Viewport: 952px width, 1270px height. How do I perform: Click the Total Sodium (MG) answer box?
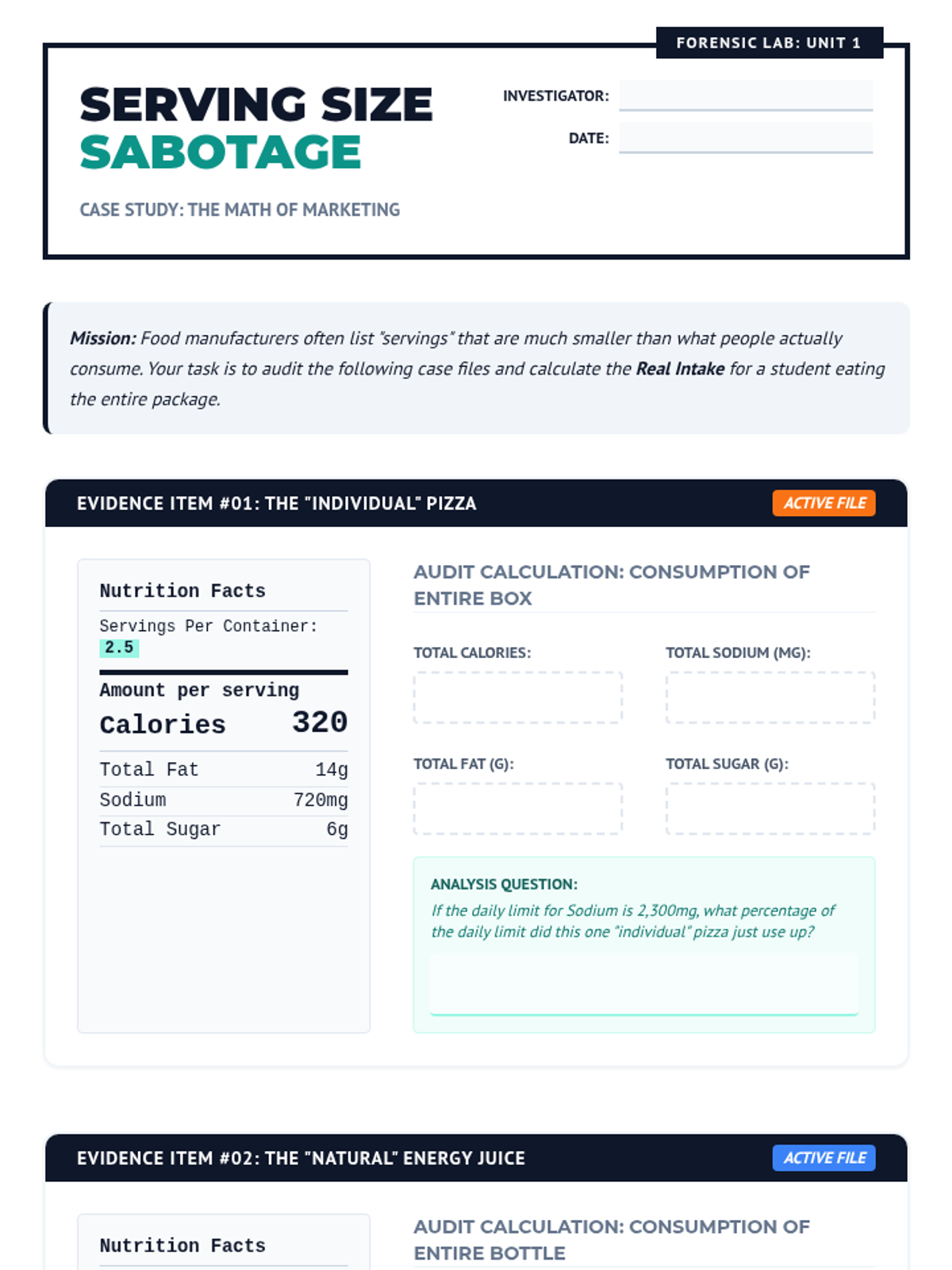(x=770, y=698)
